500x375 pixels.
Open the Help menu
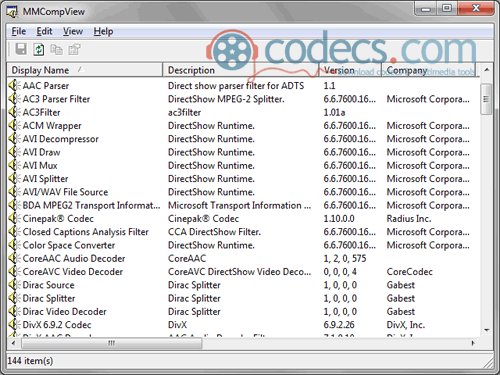[x=103, y=31]
